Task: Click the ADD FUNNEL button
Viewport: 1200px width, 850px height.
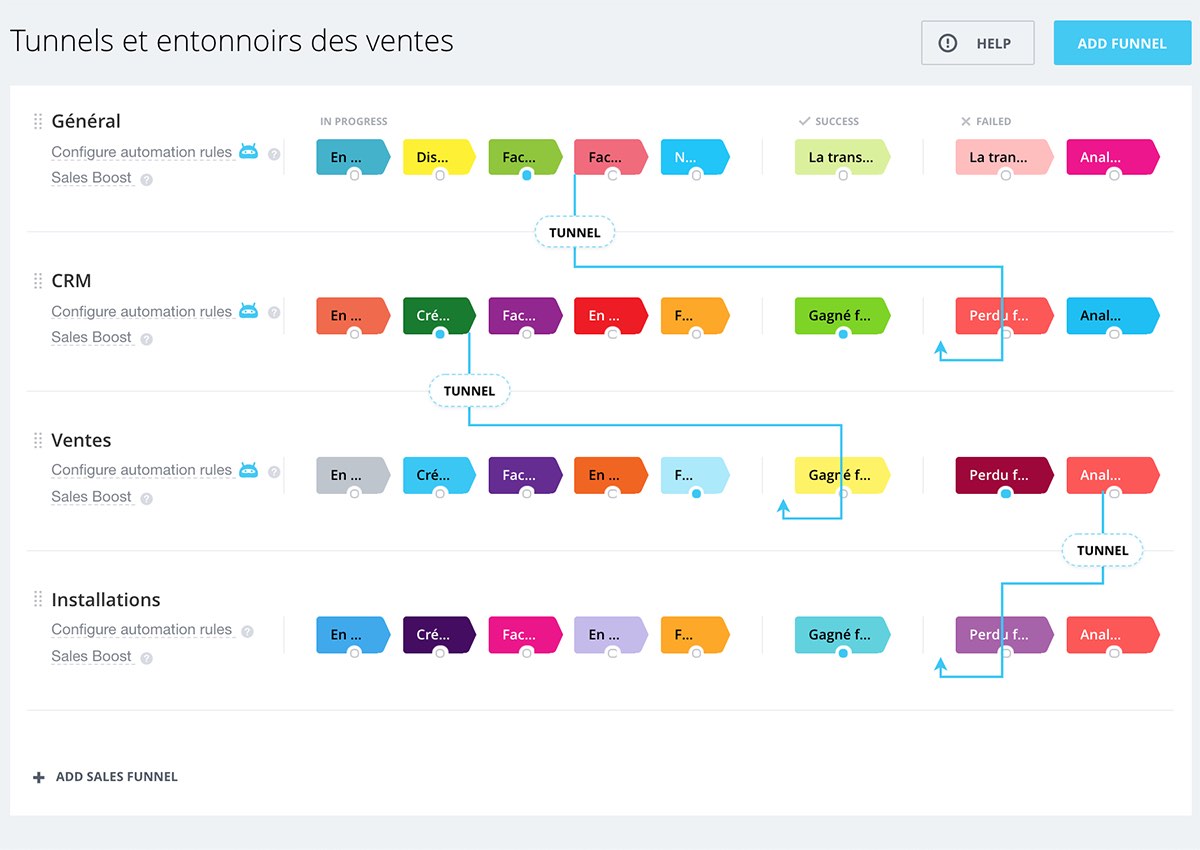Action: tap(1121, 43)
